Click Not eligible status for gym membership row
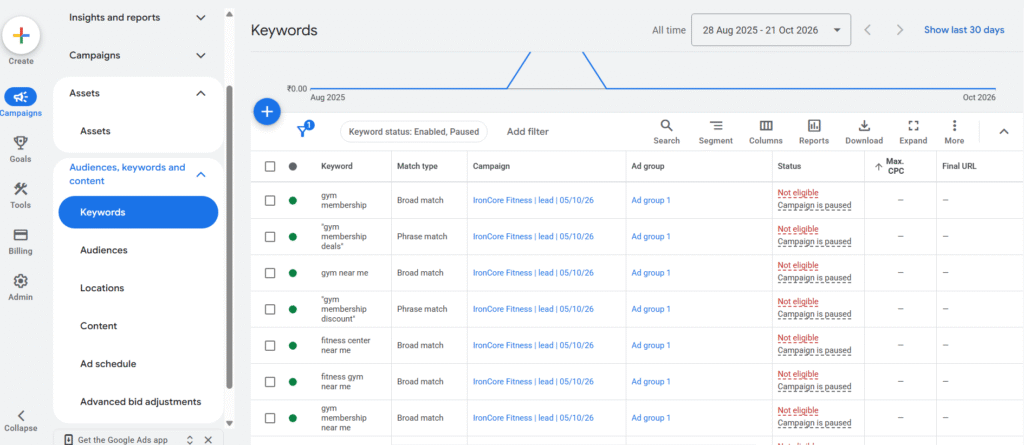 [797, 193]
